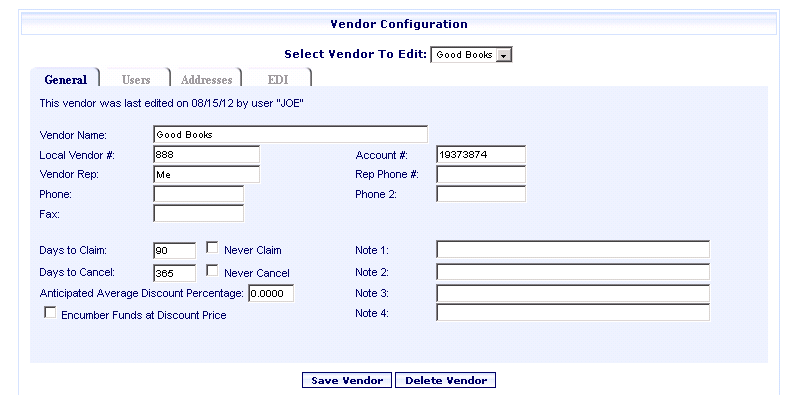This screenshot has width=794, height=395.
Task: Click the Days to Claim field
Action: [x=175, y=250]
